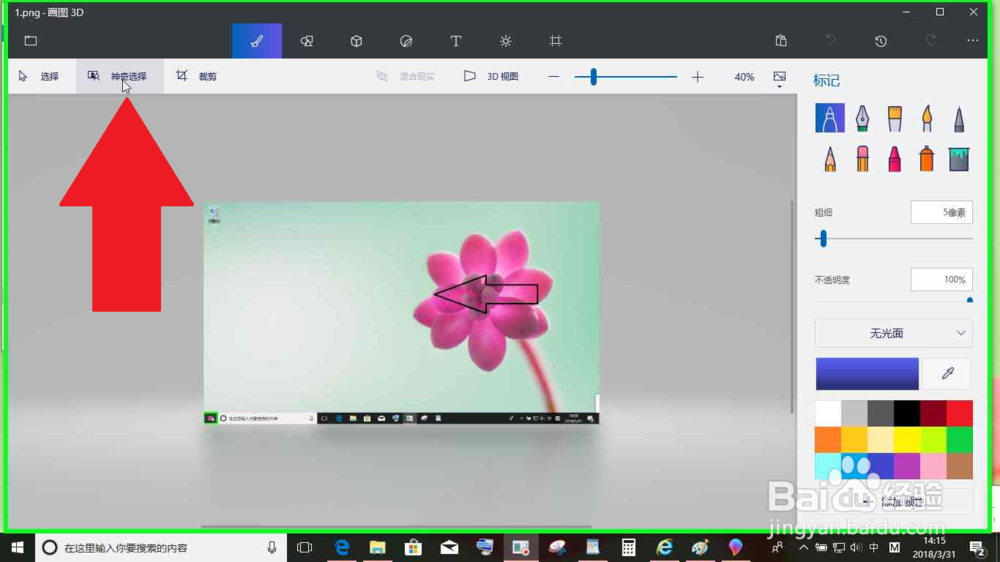1000x562 pixels.
Task: Select the Oil brush
Action: [895, 119]
